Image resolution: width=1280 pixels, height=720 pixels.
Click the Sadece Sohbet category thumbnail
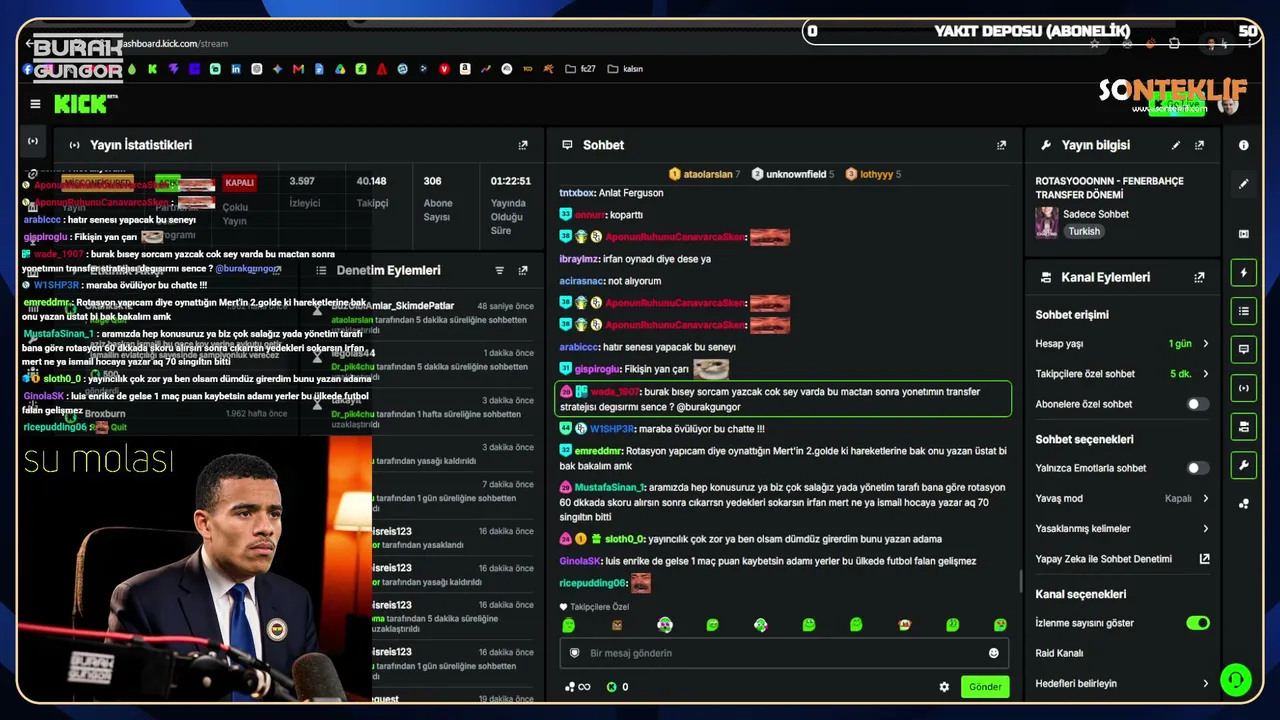1047,222
